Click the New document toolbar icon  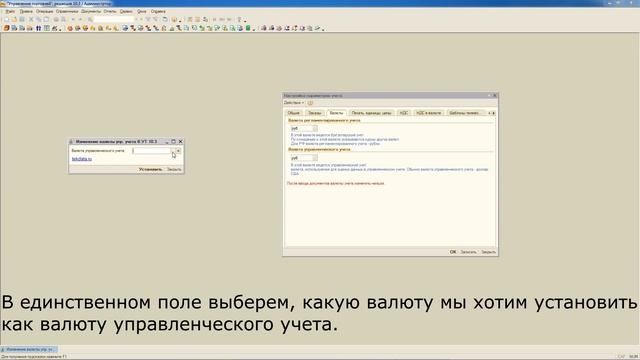[x=7, y=20]
